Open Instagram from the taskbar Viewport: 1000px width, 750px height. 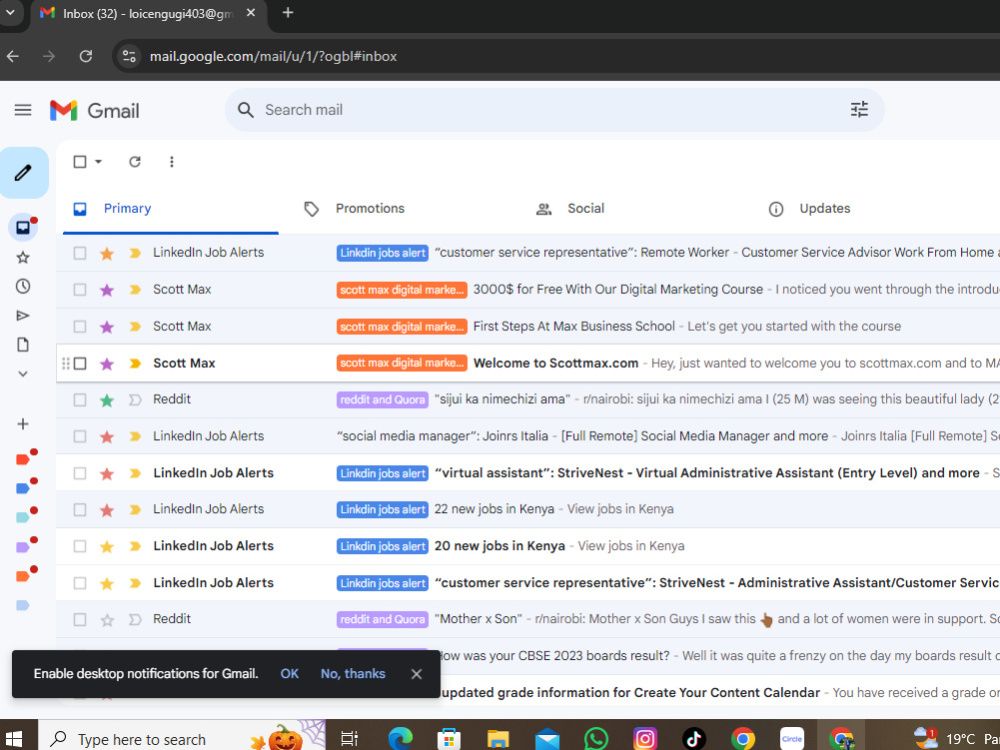point(645,739)
